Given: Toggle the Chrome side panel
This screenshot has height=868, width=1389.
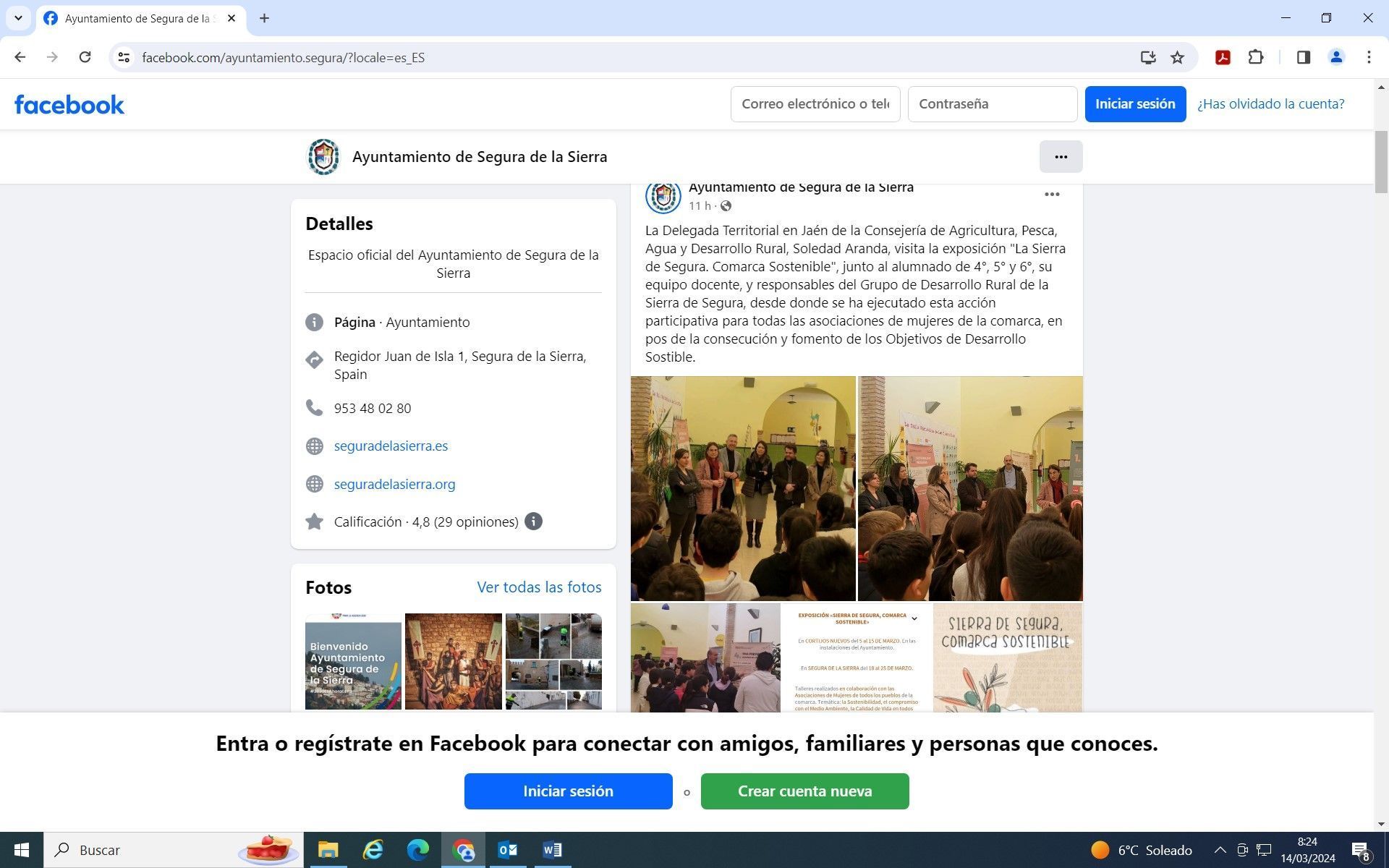Looking at the screenshot, I should [x=1304, y=57].
